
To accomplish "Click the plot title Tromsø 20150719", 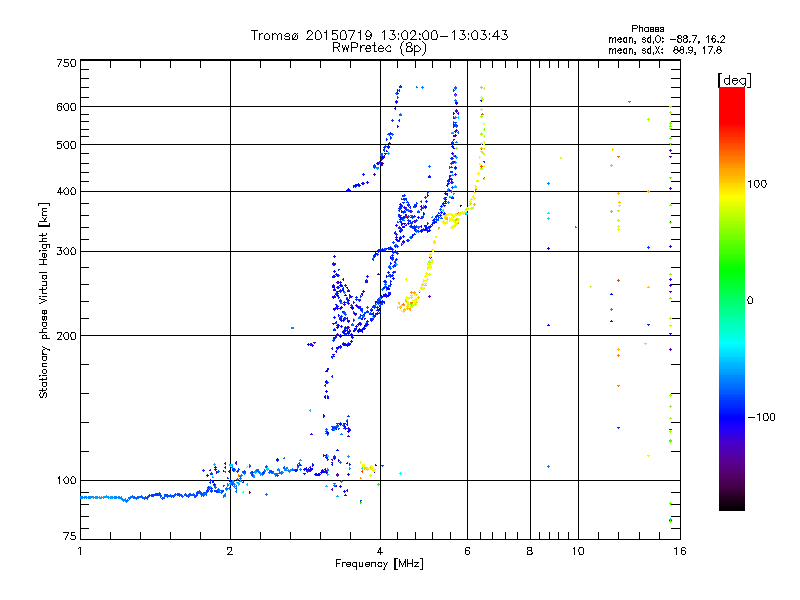I will (379, 35).
